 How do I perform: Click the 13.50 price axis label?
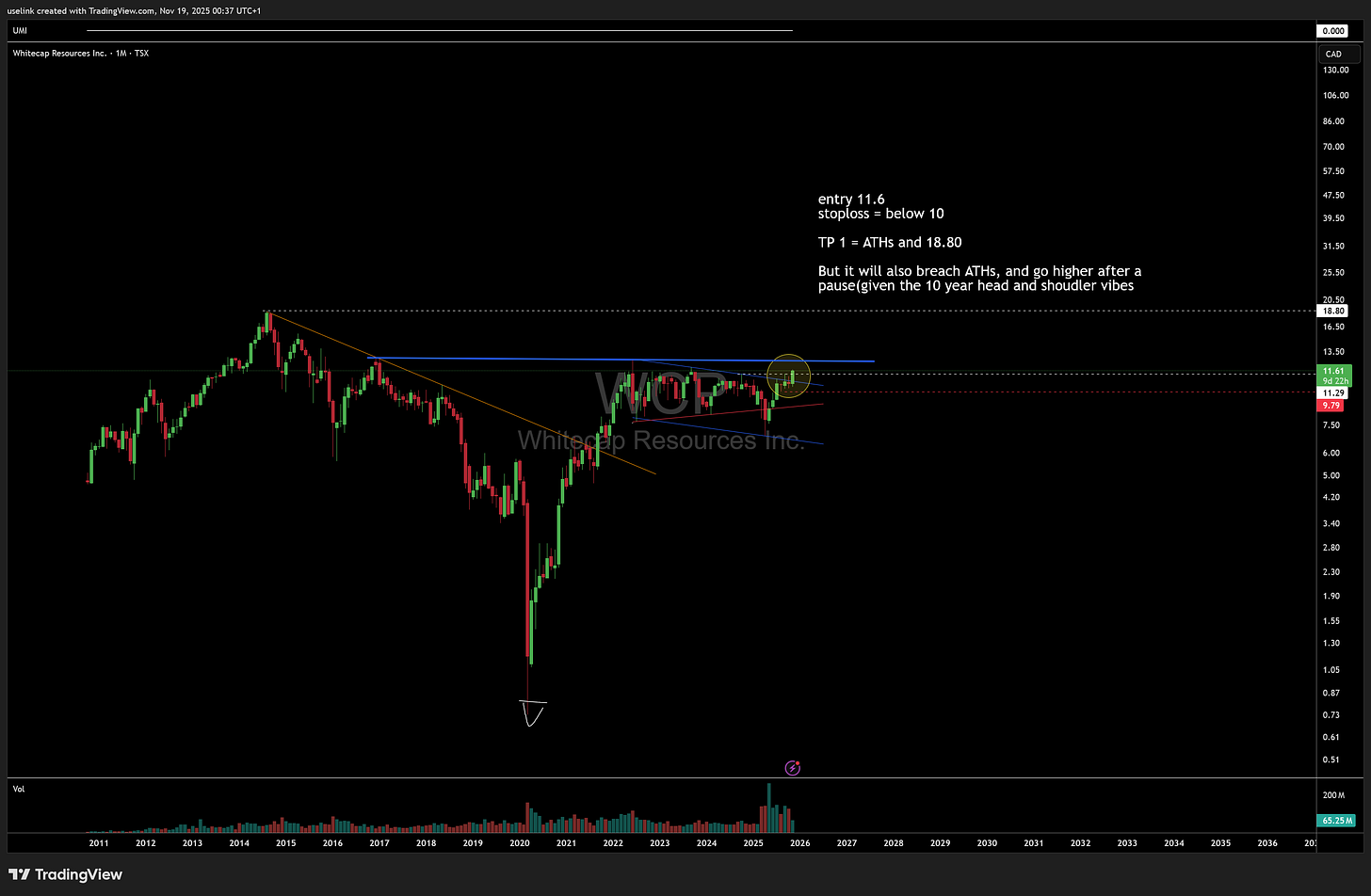coord(1333,352)
